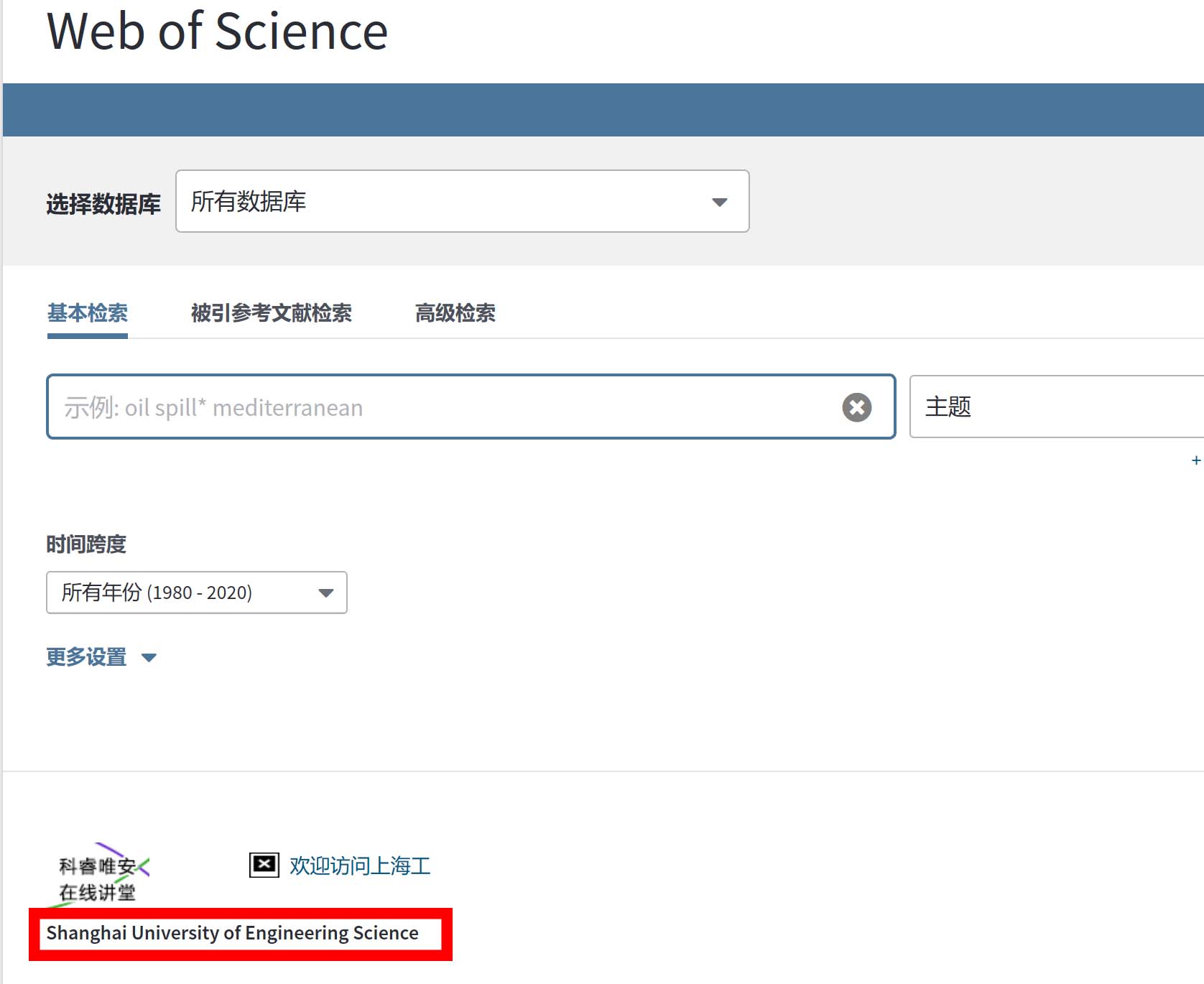Open the 主题 search field dropdown
Screen dimensions: 1204x984
[x=1055, y=407]
